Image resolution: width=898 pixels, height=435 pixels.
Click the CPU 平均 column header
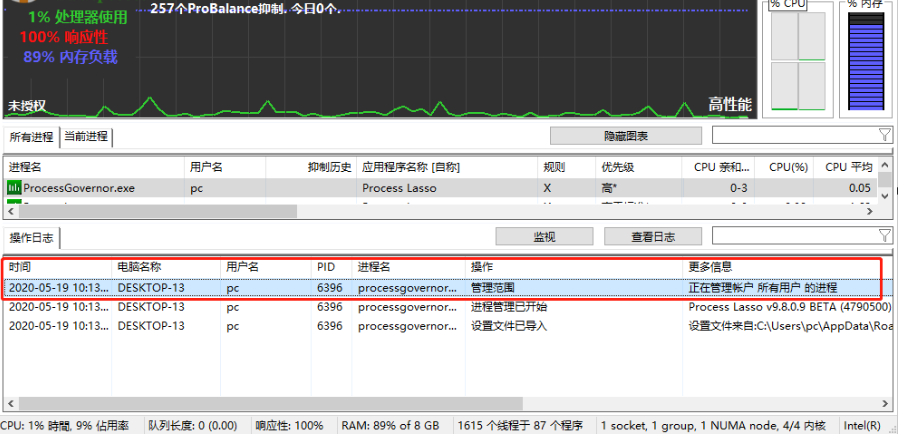click(845, 168)
